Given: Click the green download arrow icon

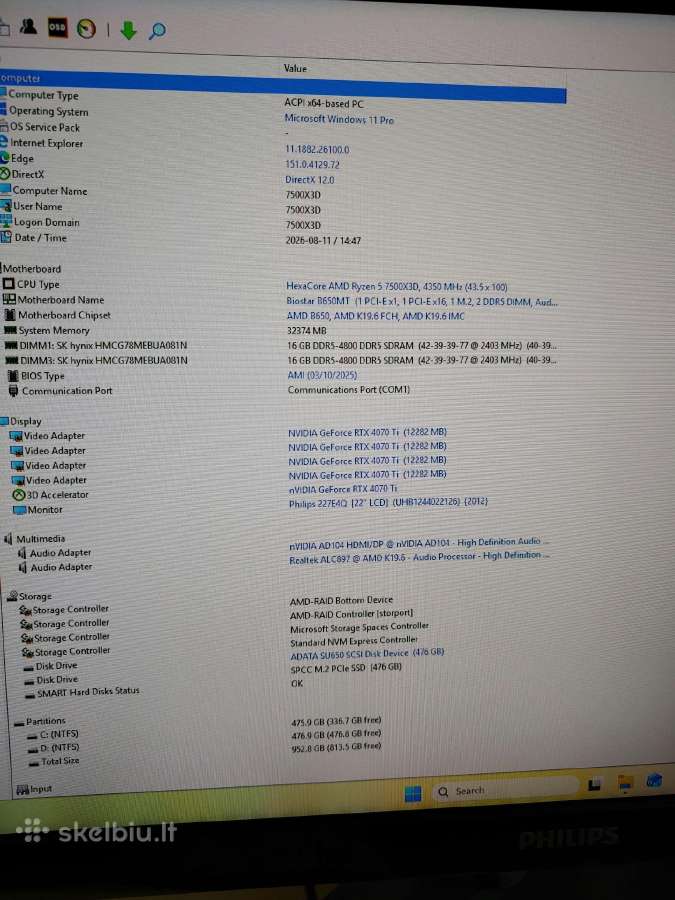Looking at the screenshot, I should pyautogui.click(x=128, y=30).
